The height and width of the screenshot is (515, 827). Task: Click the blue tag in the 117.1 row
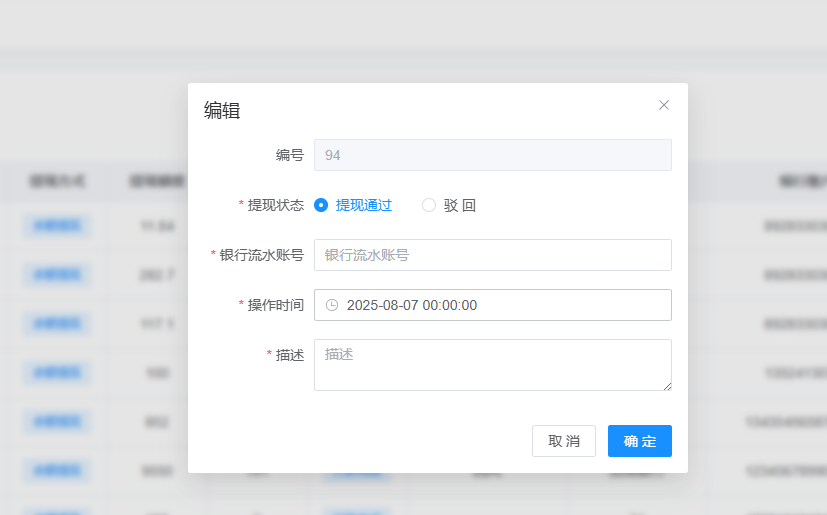(x=57, y=323)
